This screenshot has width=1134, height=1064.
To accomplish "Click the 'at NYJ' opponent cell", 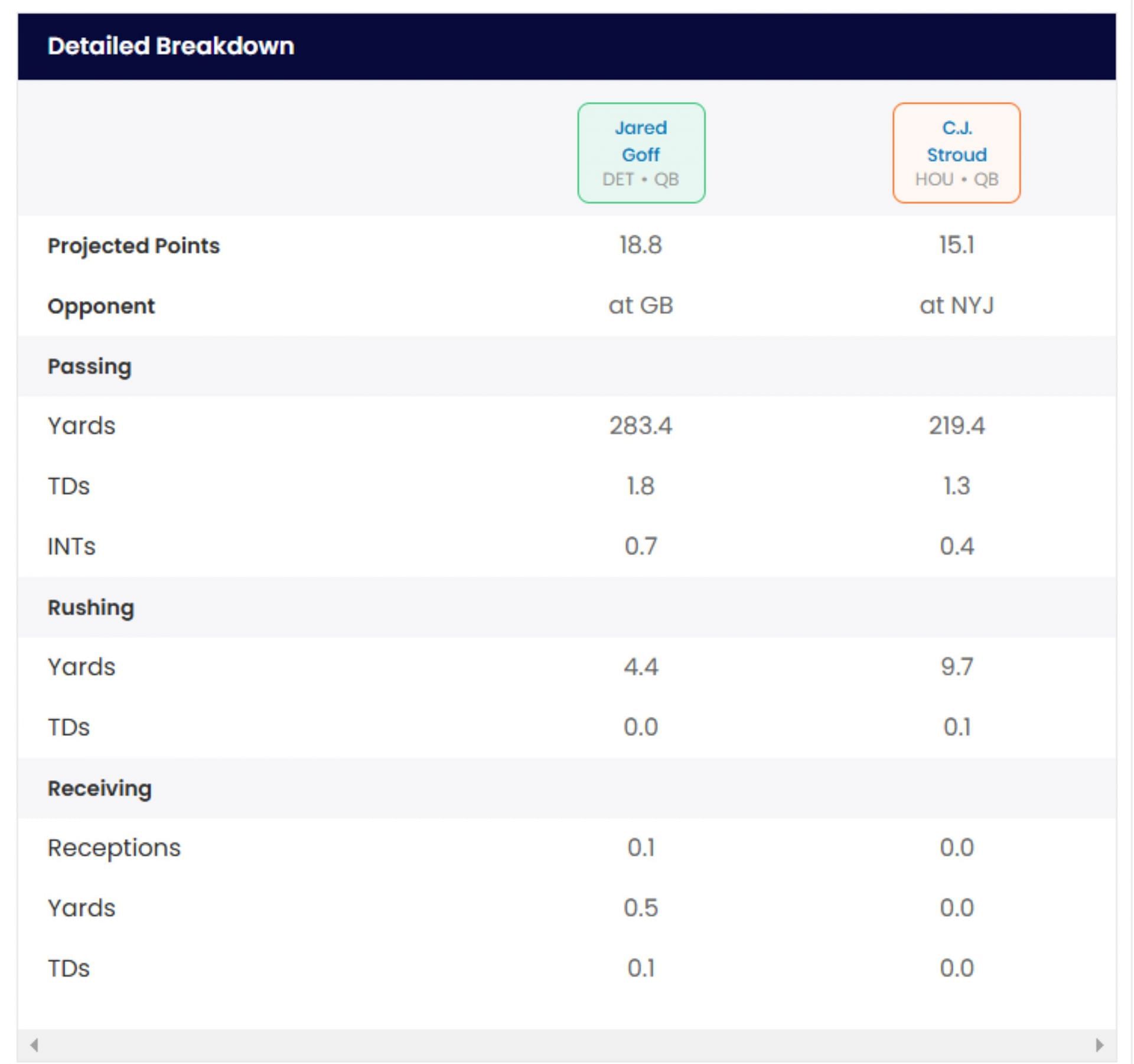I will (956, 305).
